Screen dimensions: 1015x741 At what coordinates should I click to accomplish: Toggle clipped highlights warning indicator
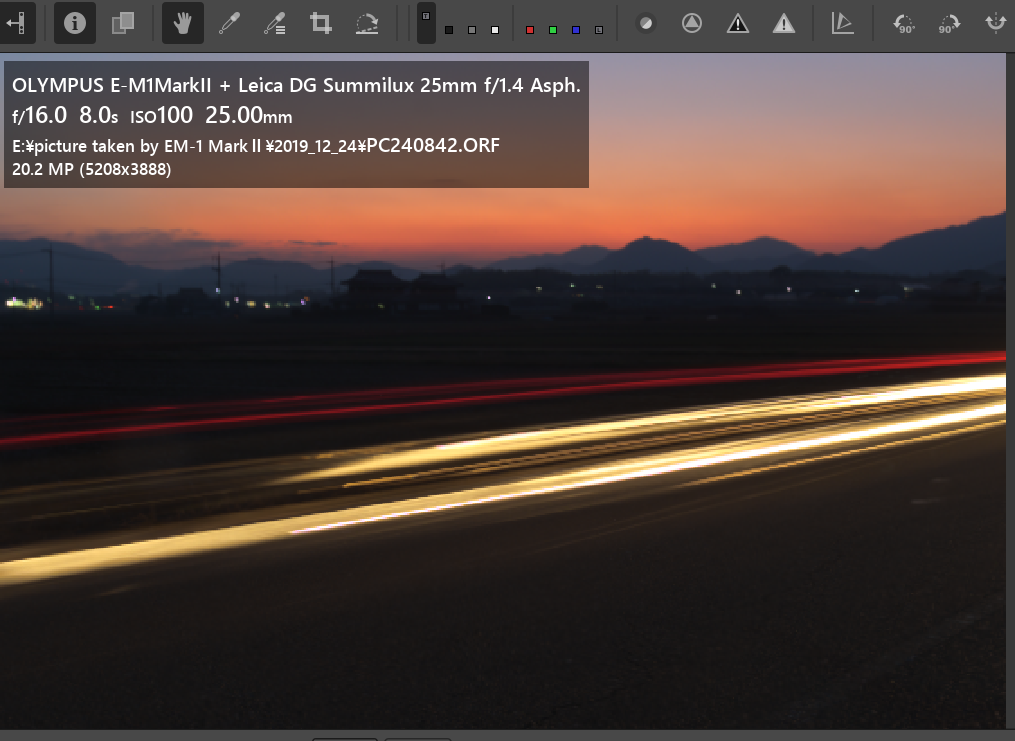click(784, 23)
